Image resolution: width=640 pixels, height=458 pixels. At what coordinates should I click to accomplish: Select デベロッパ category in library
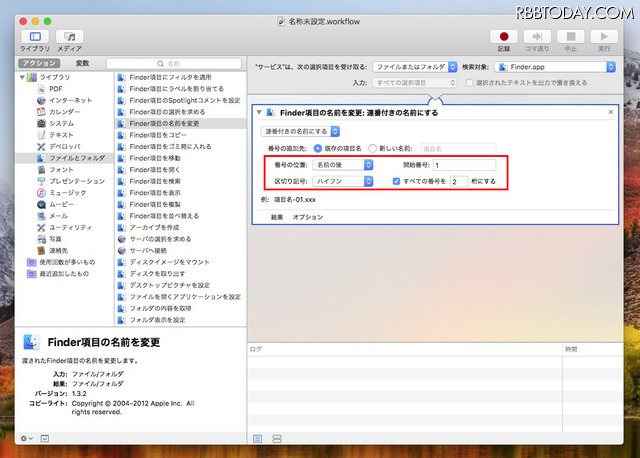tap(64, 147)
